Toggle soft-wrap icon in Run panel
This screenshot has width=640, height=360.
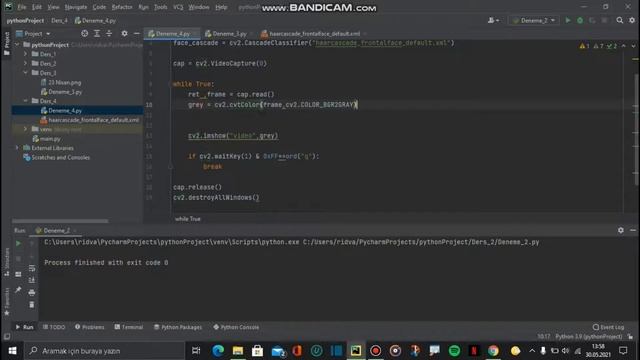click(32, 268)
